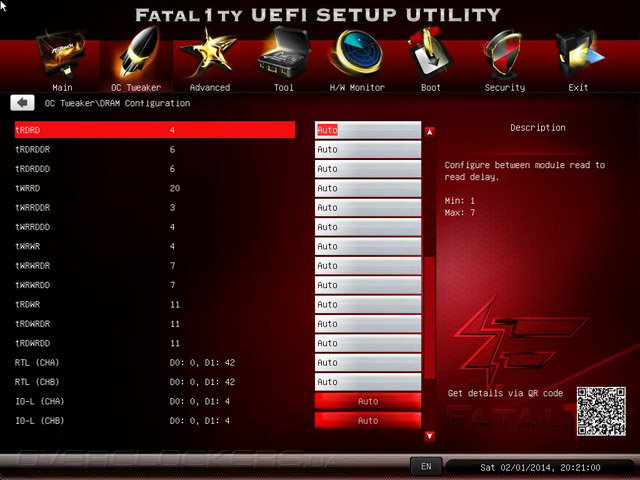Open the Advanced star icon

(209, 54)
